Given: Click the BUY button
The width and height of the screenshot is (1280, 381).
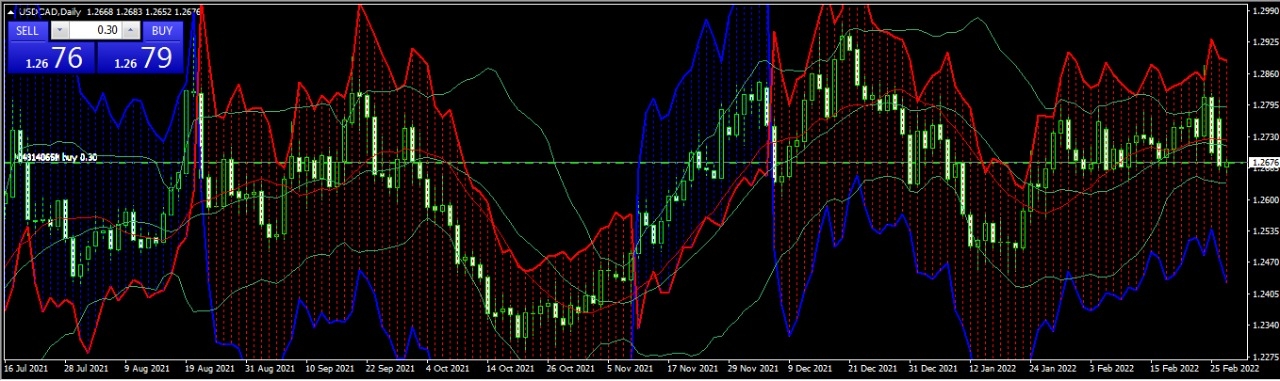Looking at the screenshot, I should pos(162,30).
